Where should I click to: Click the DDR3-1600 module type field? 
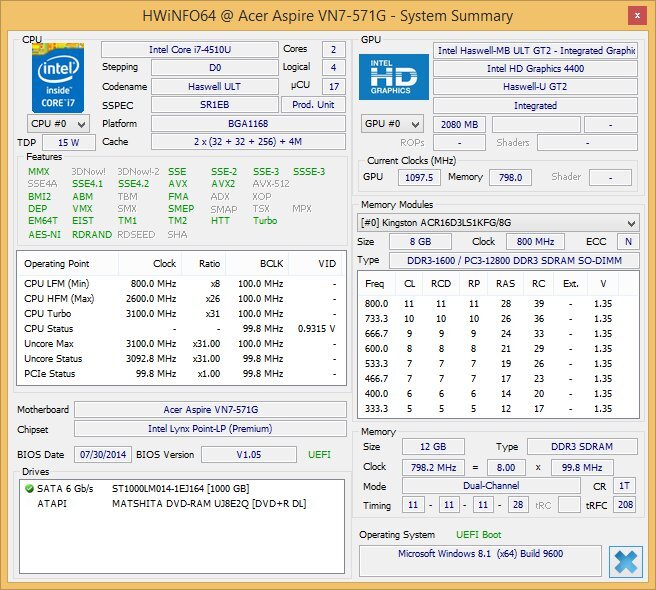pyautogui.click(x=514, y=260)
